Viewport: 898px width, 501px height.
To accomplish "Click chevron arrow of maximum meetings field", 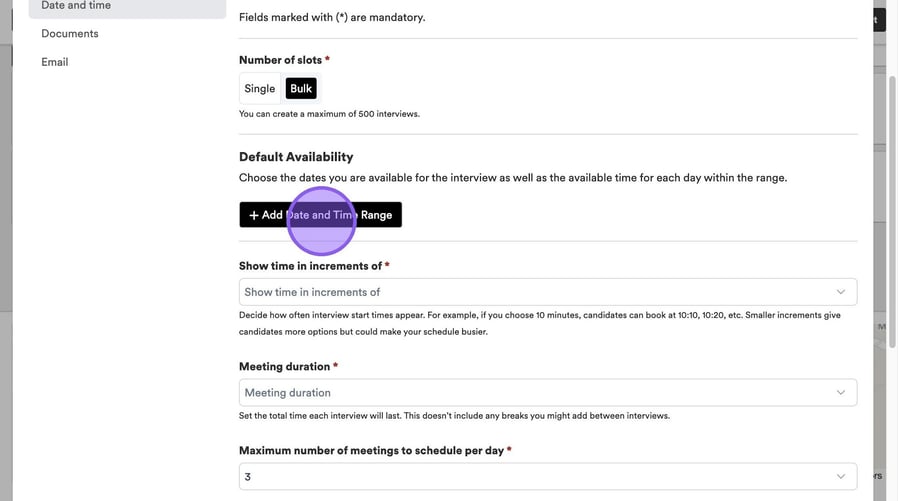I will pyautogui.click(x=840, y=477).
